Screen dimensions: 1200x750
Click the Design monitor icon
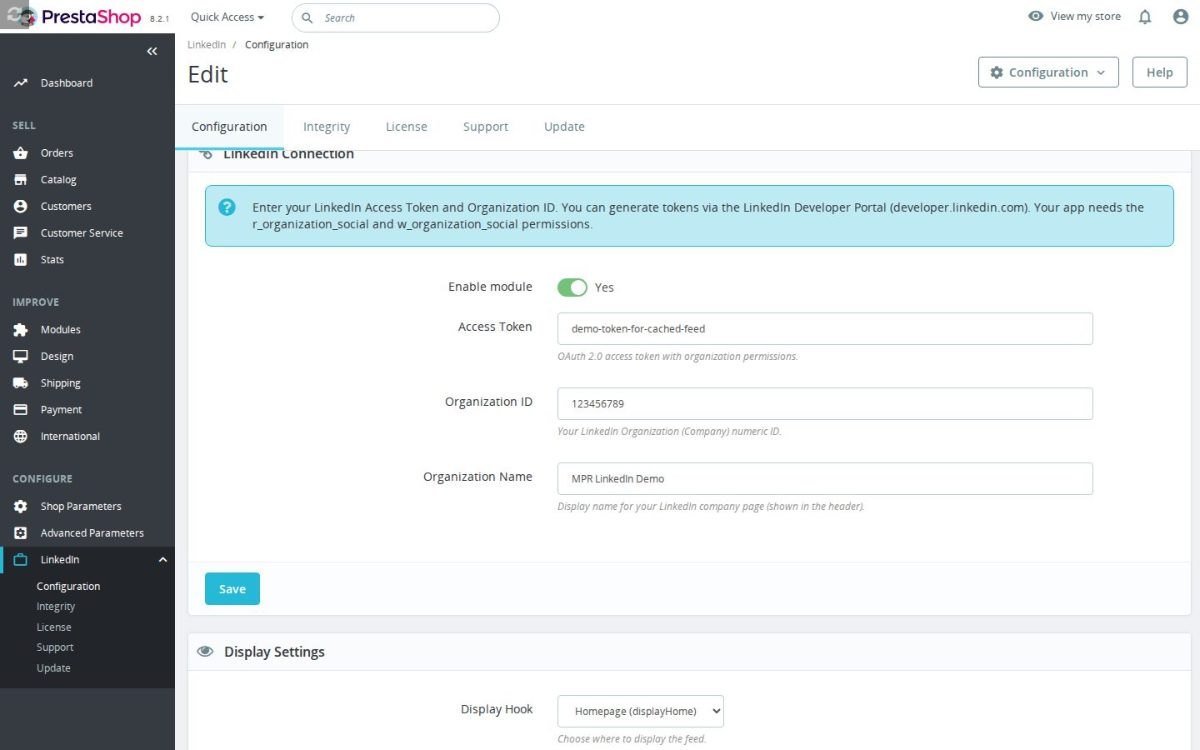click(x=20, y=356)
